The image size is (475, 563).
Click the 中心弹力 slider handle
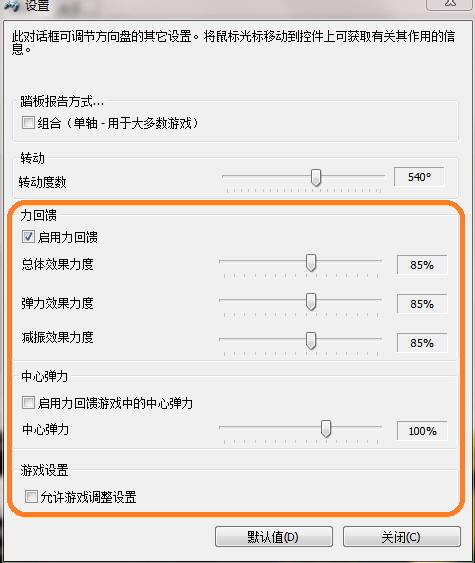(326, 429)
